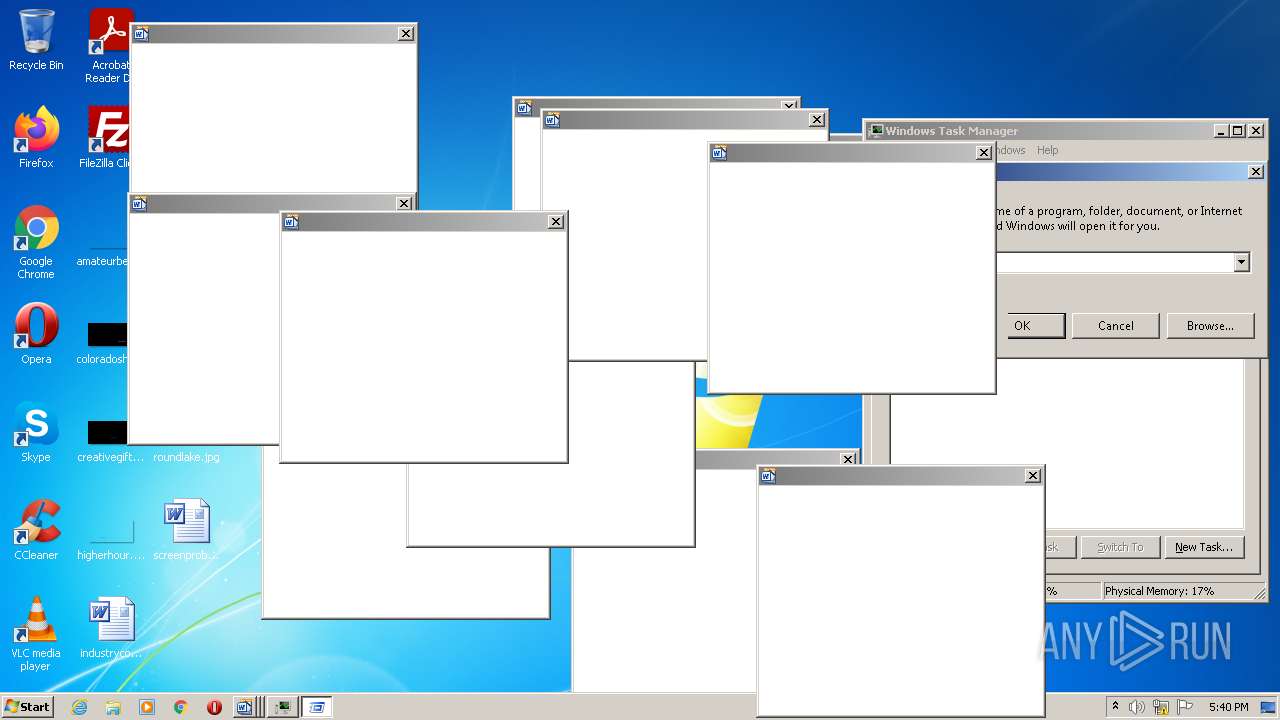Viewport: 1280px width, 720px height.
Task: Close the blank window overlapping the Run dialog
Action: (x=984, y=153)
